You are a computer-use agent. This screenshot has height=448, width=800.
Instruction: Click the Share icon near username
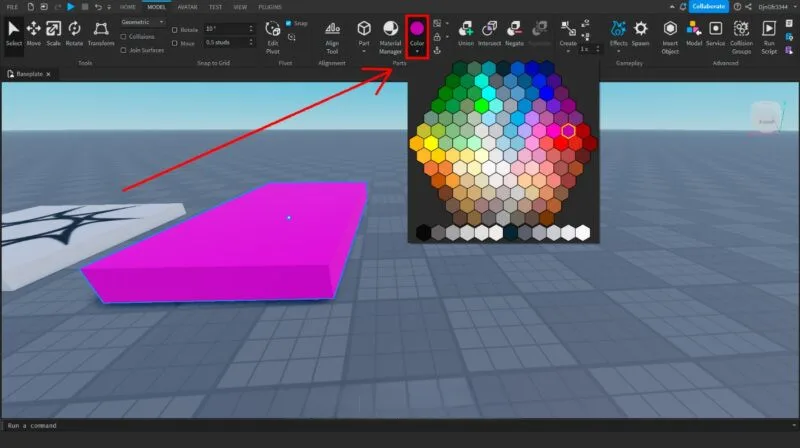click(x=748, y=7)
